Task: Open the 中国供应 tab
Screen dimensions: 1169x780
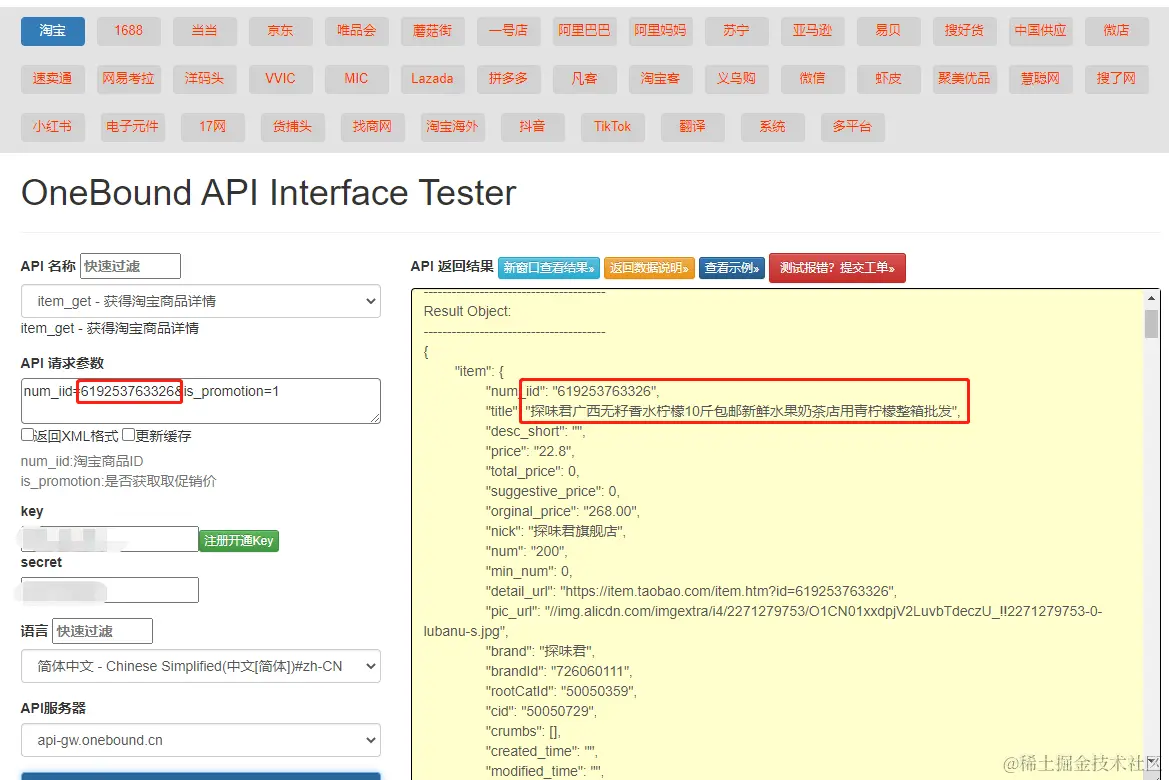Action: [1040, 31]
